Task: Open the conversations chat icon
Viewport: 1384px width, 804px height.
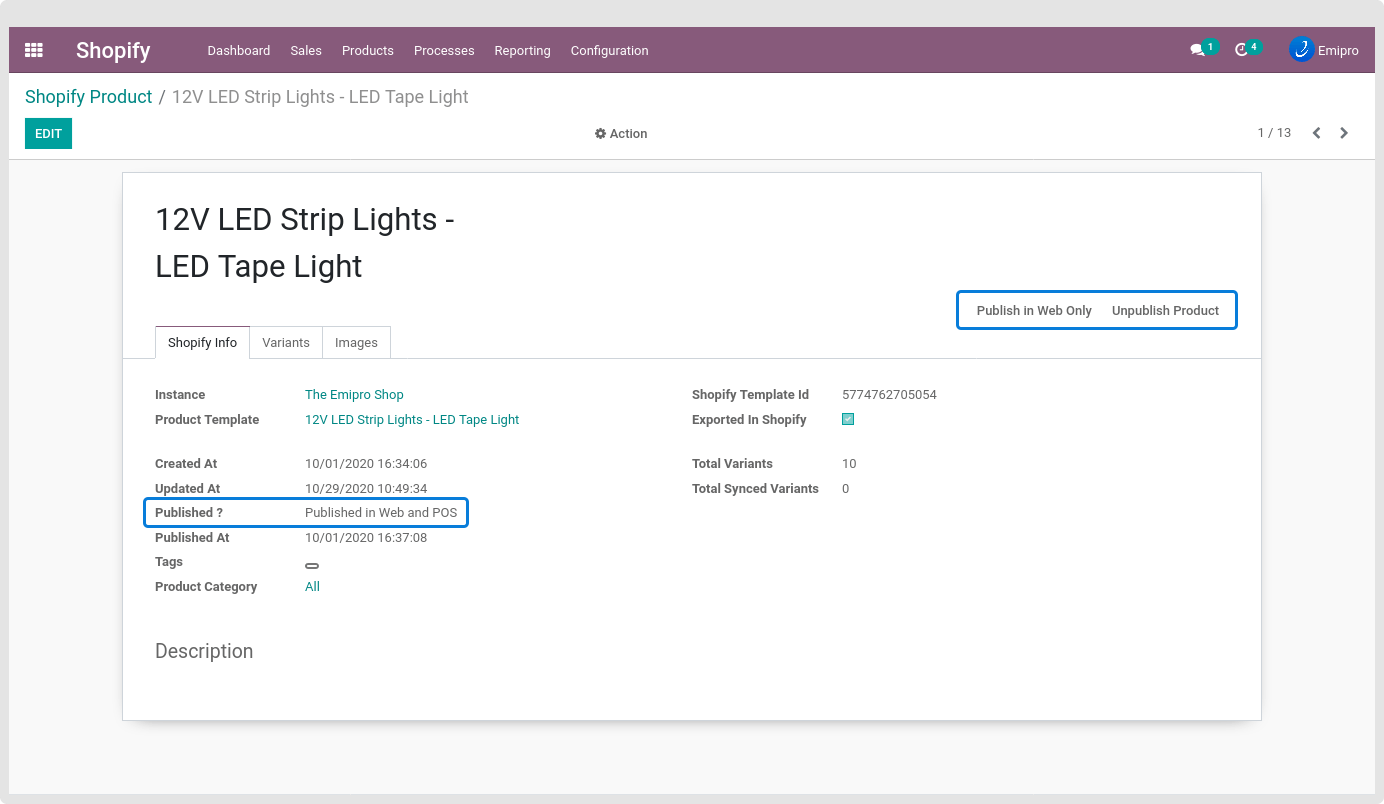Action: coord(1197,50)
